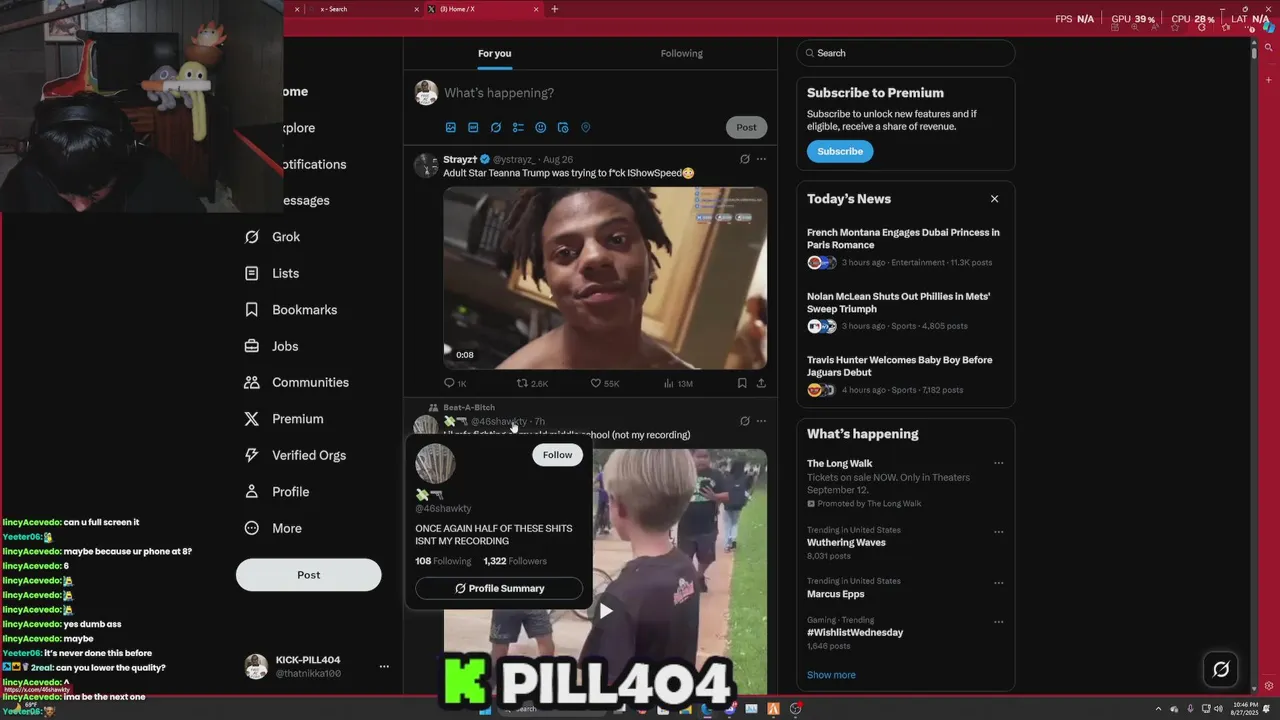Open the More sidebar menu
1280x720 pixels.
coord(273,528)
